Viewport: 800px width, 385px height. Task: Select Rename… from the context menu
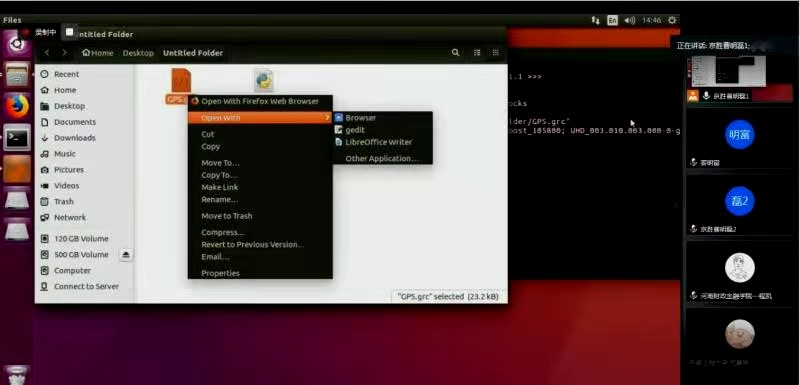coord(219,199)
